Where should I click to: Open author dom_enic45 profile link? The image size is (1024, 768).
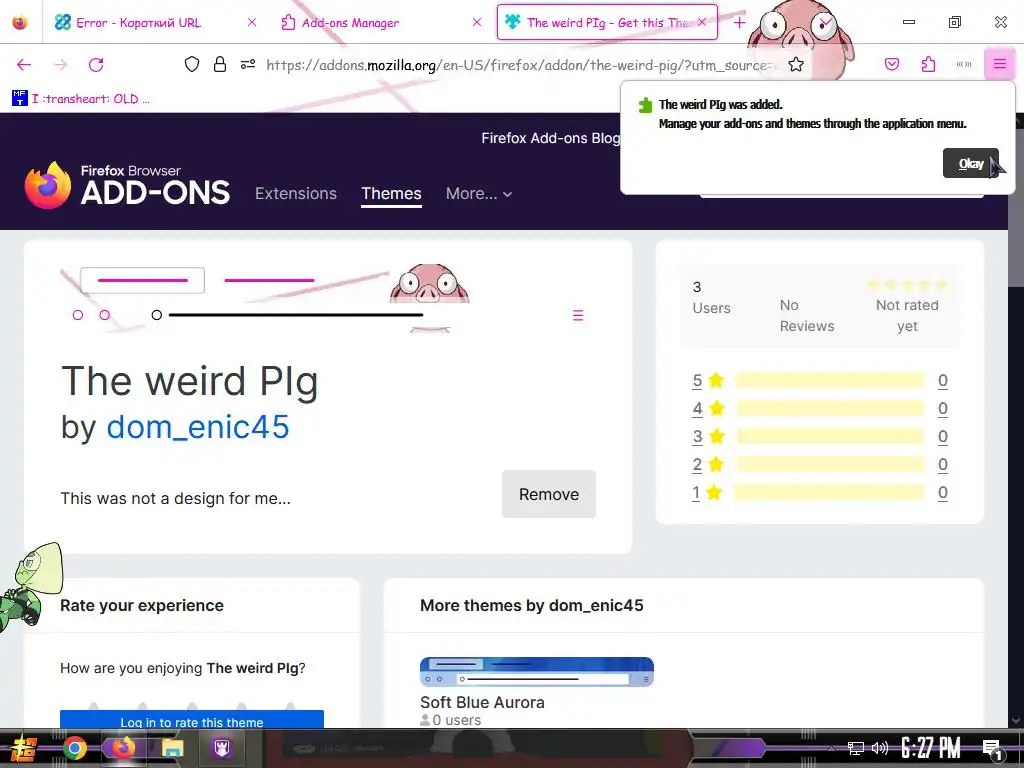pos(198,427)
